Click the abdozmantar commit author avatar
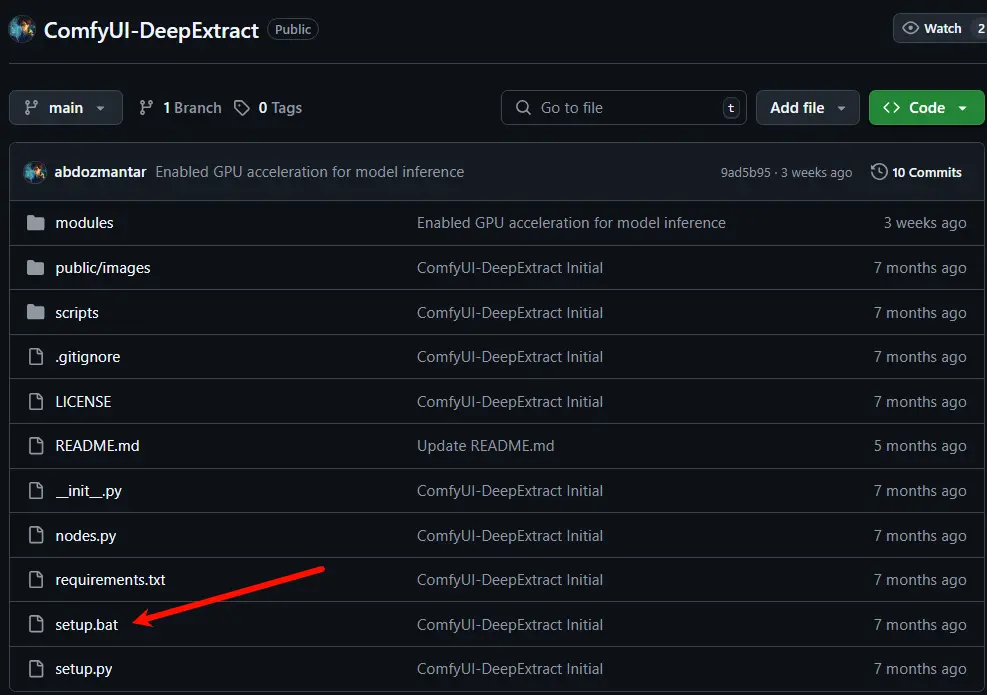 click(35, 172)
